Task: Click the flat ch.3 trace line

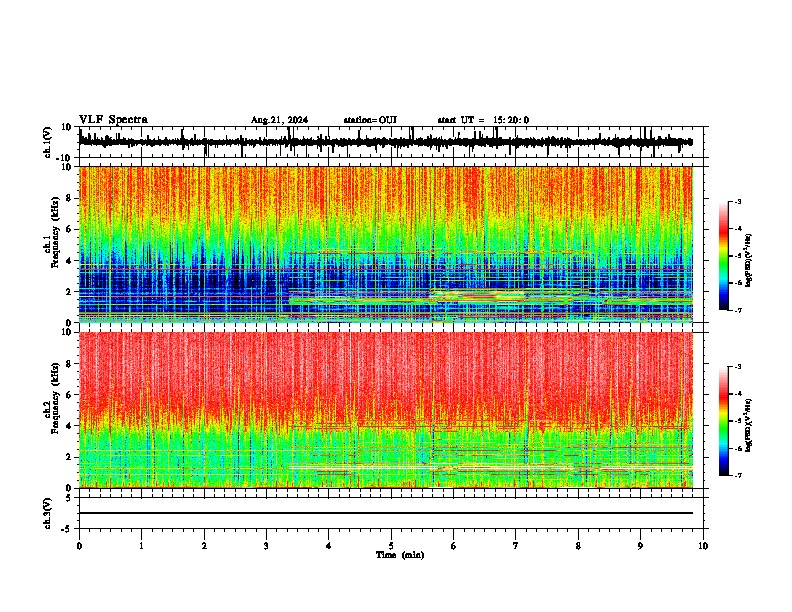Action: point(386,513)
